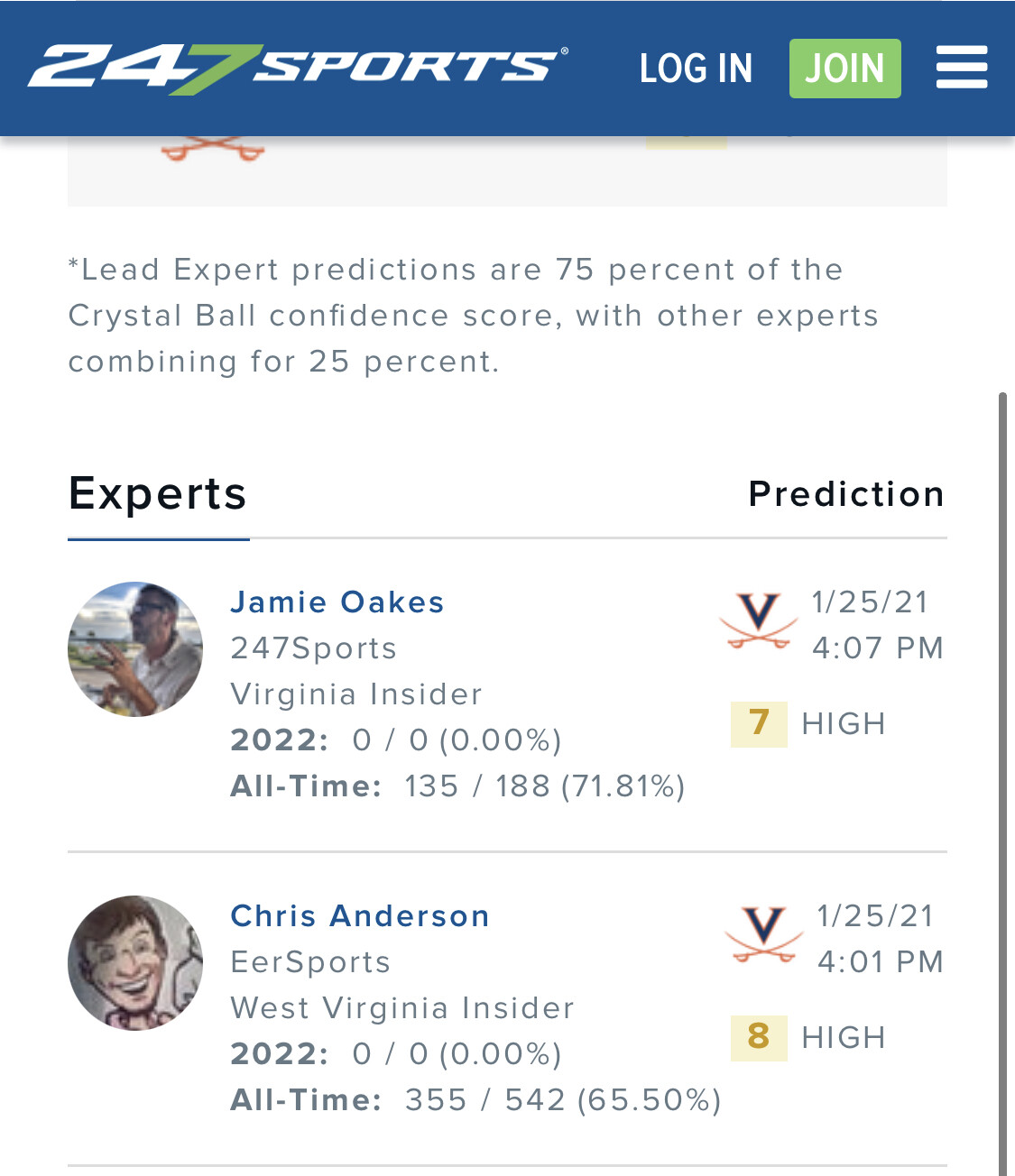
Task: Click confidence score 7 badge
Action: (759, 723)
